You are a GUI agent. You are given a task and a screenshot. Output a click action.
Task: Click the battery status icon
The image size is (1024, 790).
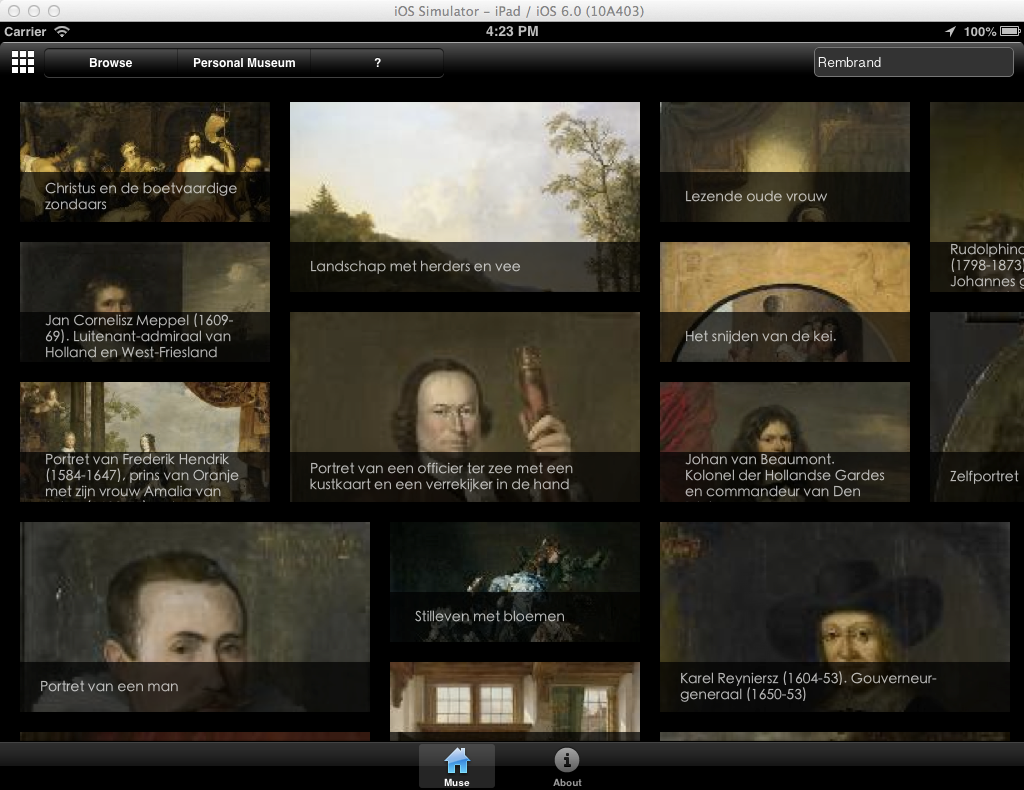(x=1010, y=31)
